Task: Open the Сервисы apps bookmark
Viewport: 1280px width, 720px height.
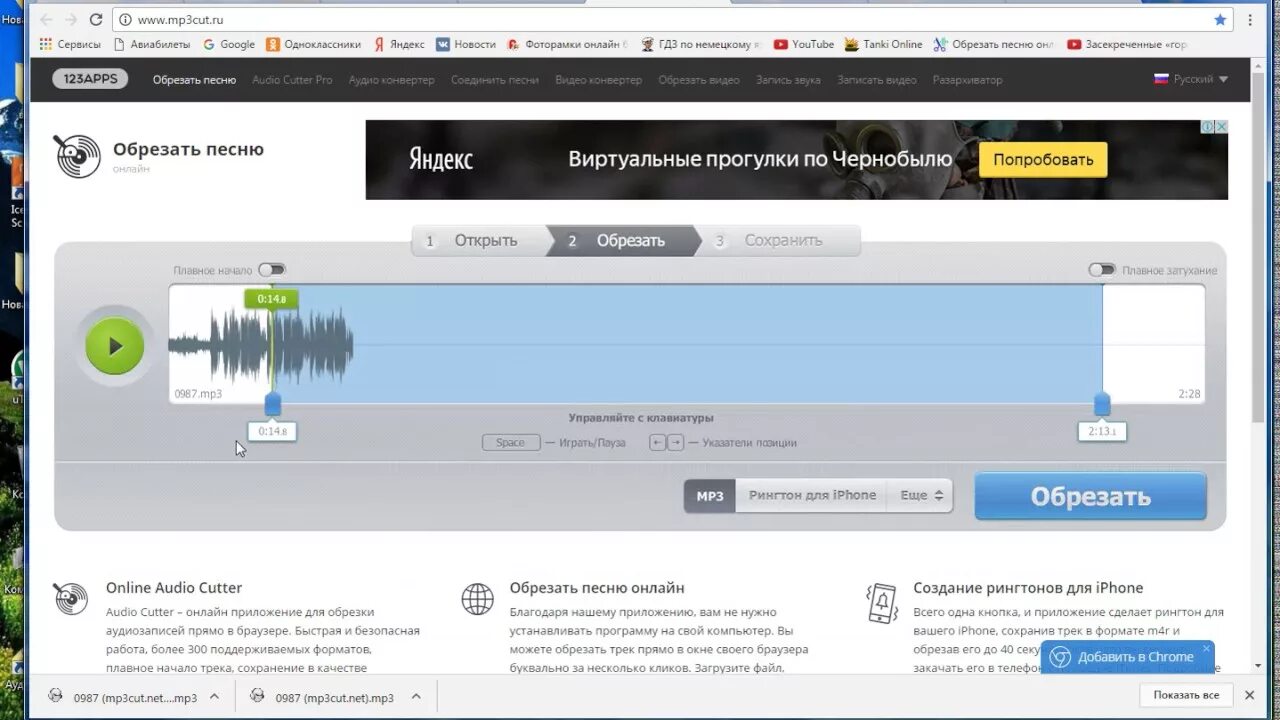Action: [x=70, y=44]
